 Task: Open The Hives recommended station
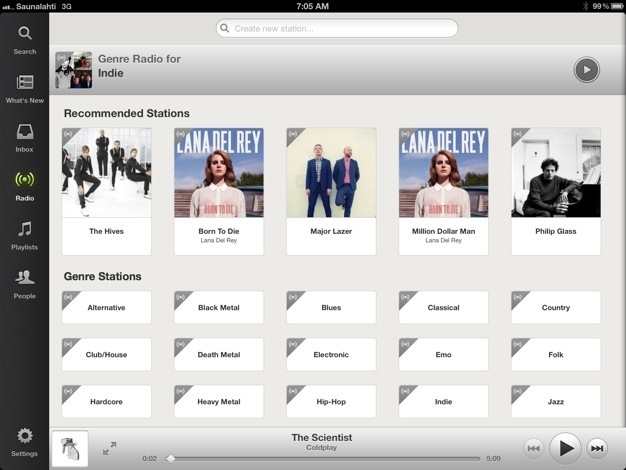click(x=107, y=191)
